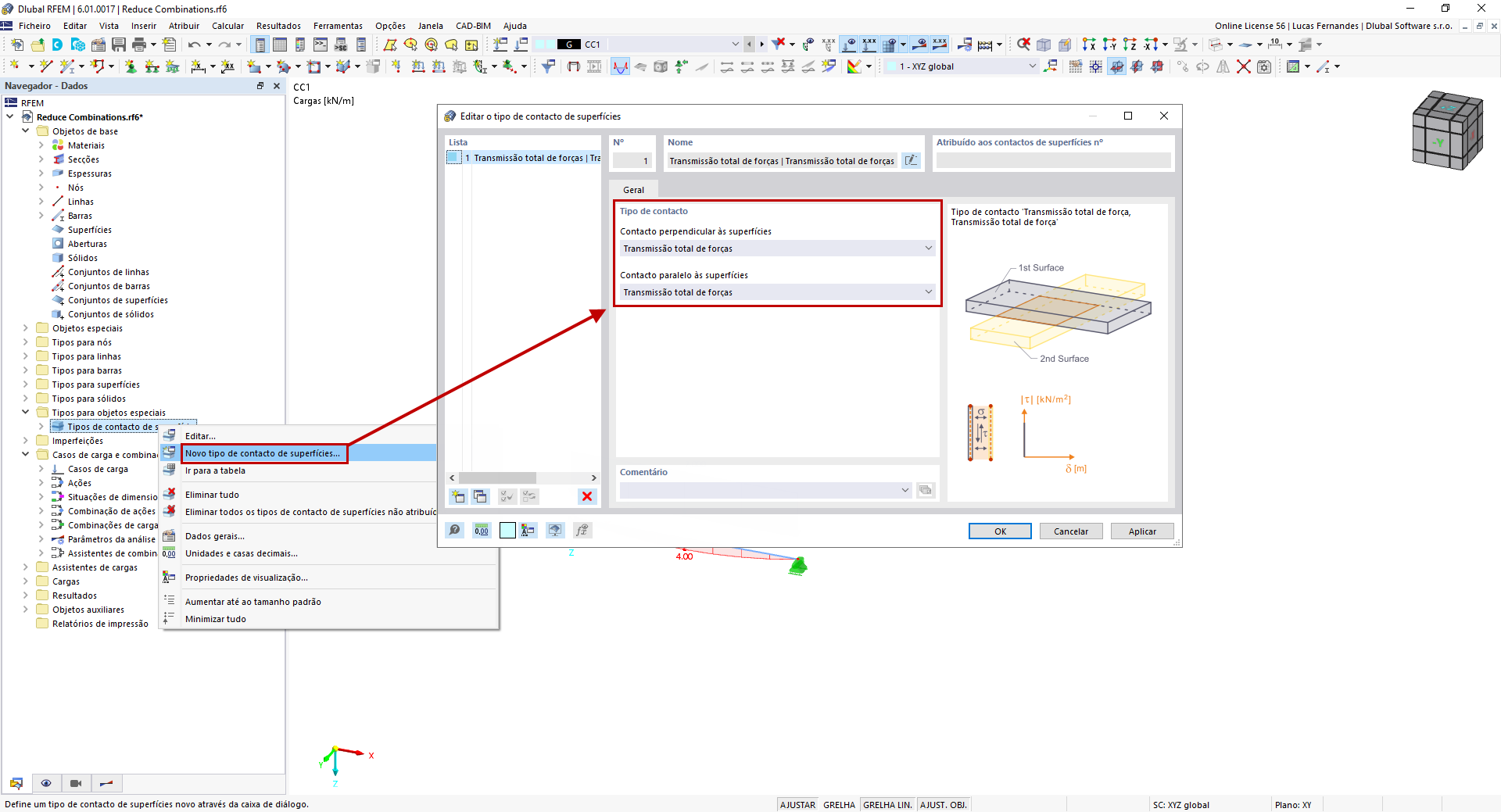Choose Eliminar tudo from context menu
This screenshot has width=1501, height=812.
[x=212, y=495]
